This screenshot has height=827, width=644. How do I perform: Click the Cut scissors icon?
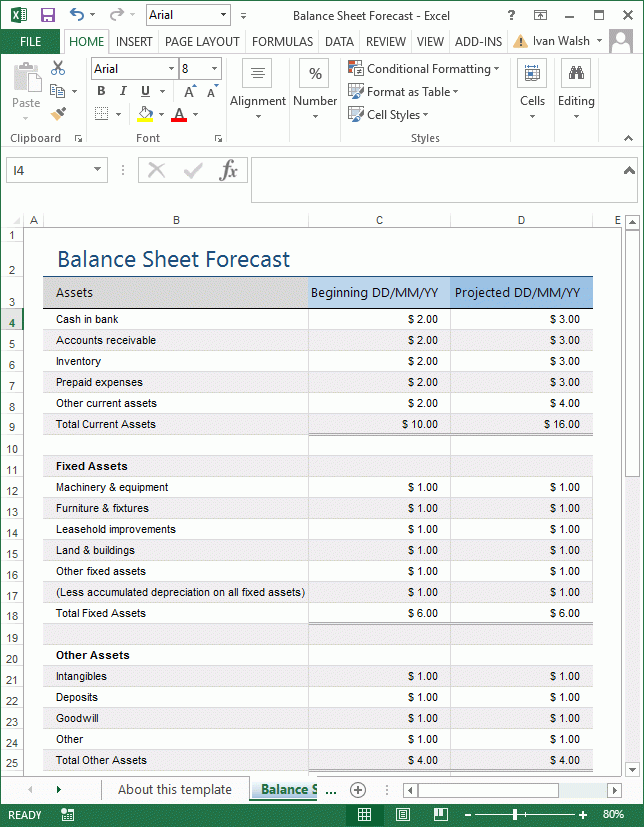coord(58,68)
